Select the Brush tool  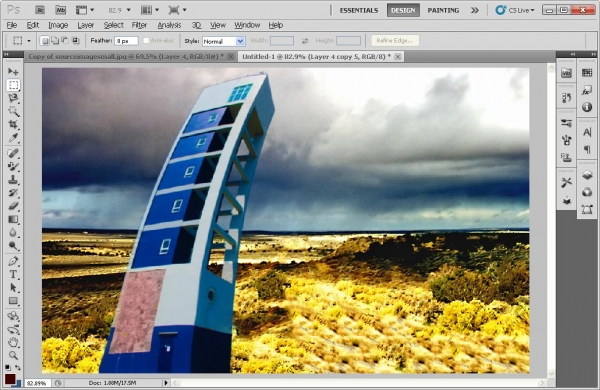point(13,166)
